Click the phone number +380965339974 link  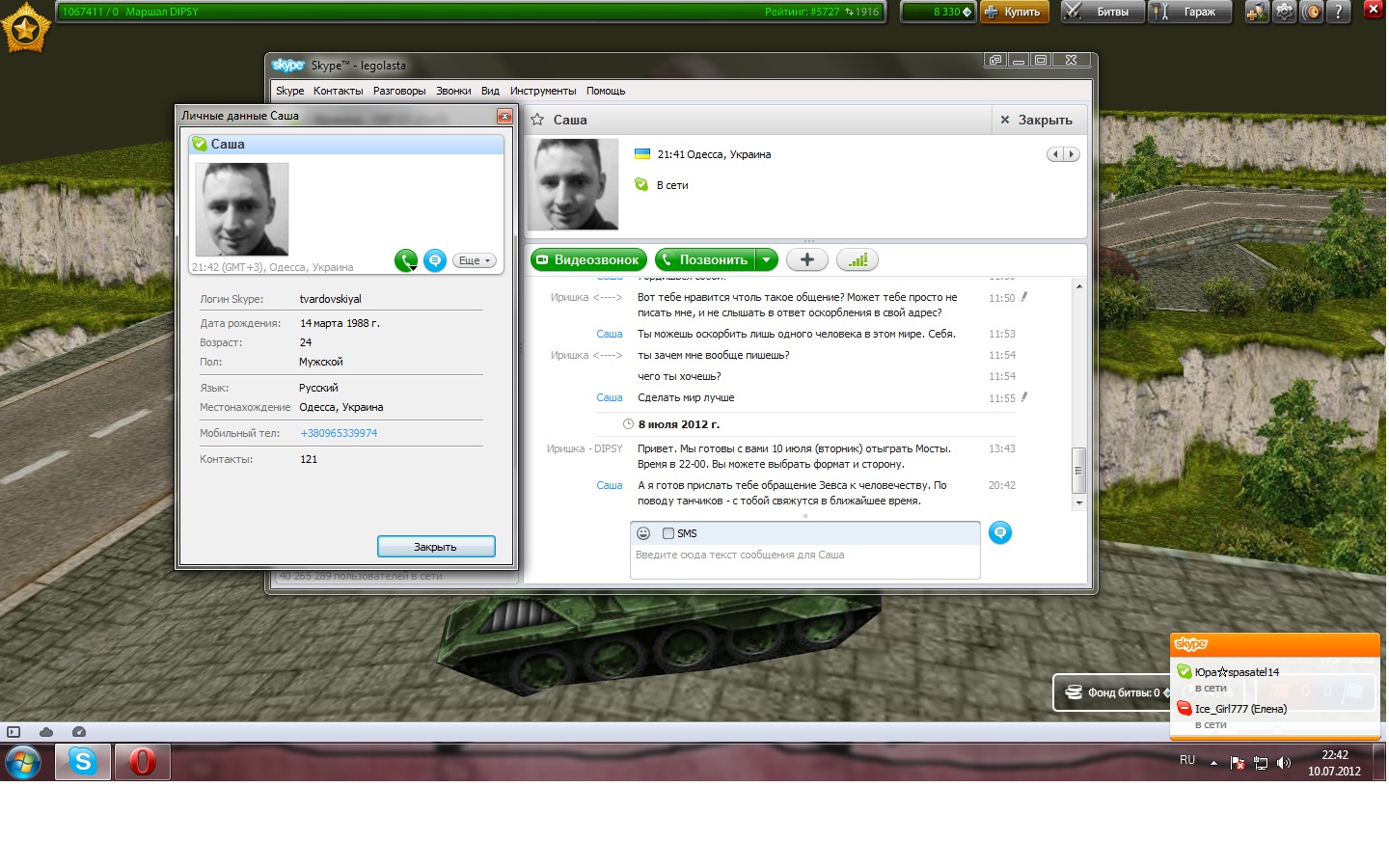click(x=339, y=433)
